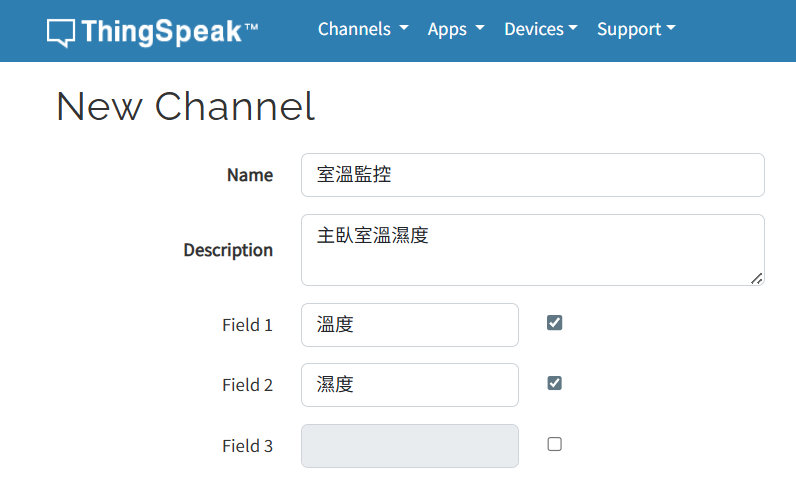Expand the caret arrow beside Support
The height and width of the screenshot is (482, 796).
[x=671, y=28]
